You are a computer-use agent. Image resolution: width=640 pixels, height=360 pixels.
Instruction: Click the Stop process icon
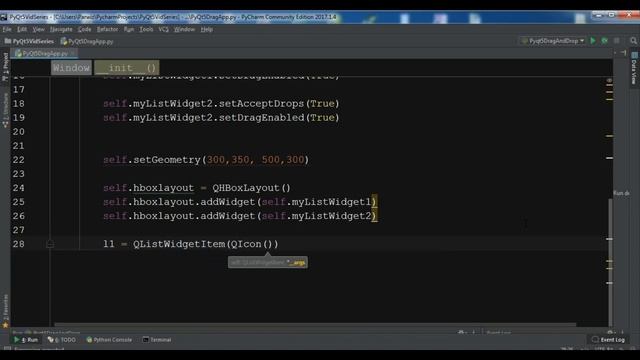[617, 41]
